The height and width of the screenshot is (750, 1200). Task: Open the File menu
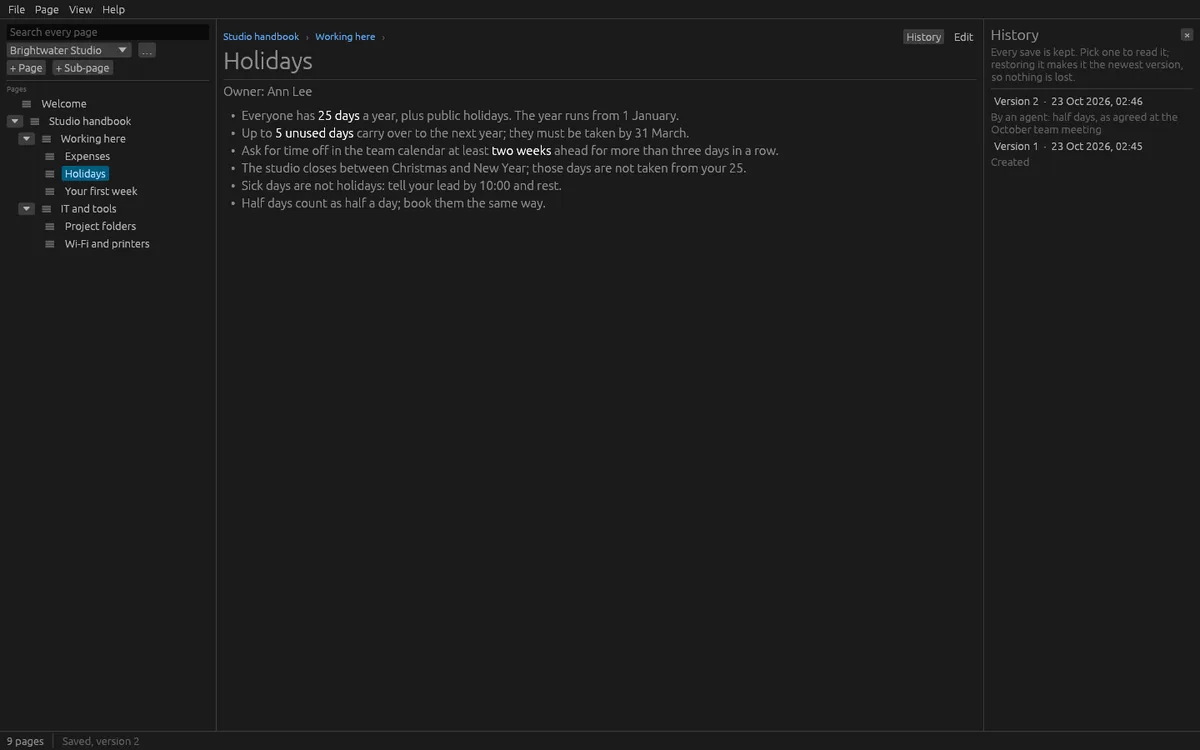tap(17, 9)
